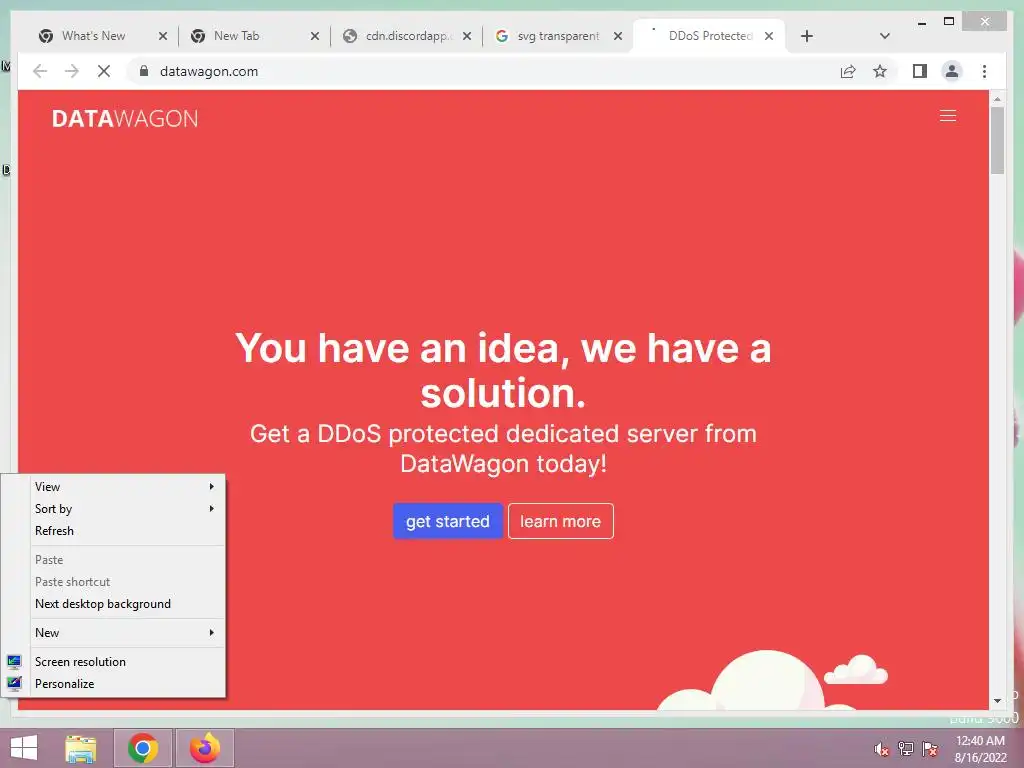1024x768 pixels.
Task: Open the Chrome profile avatar
Action: click(x=952, y=71)
